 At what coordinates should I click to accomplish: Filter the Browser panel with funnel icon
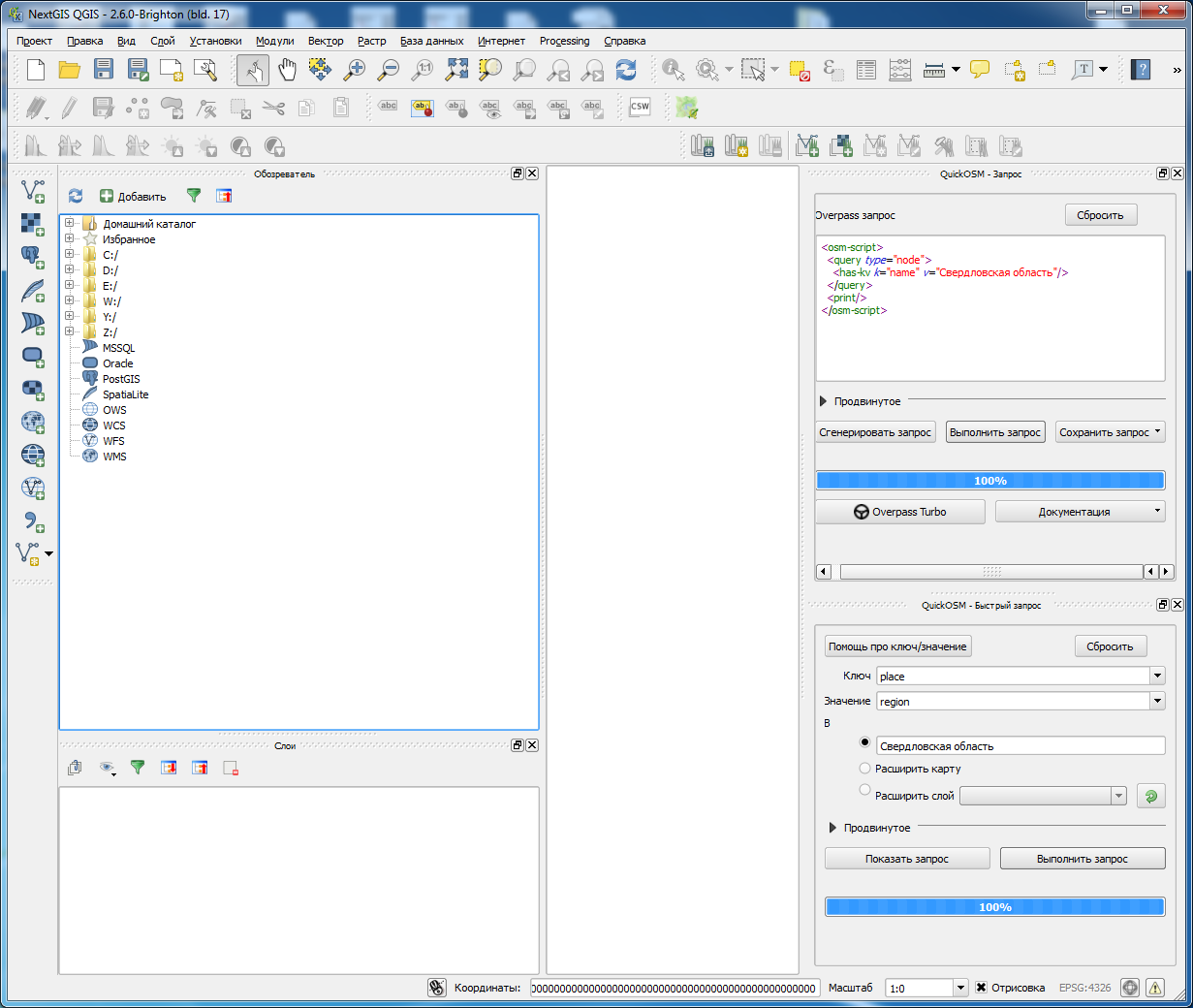pyautogui.click(x=194, y=196)
